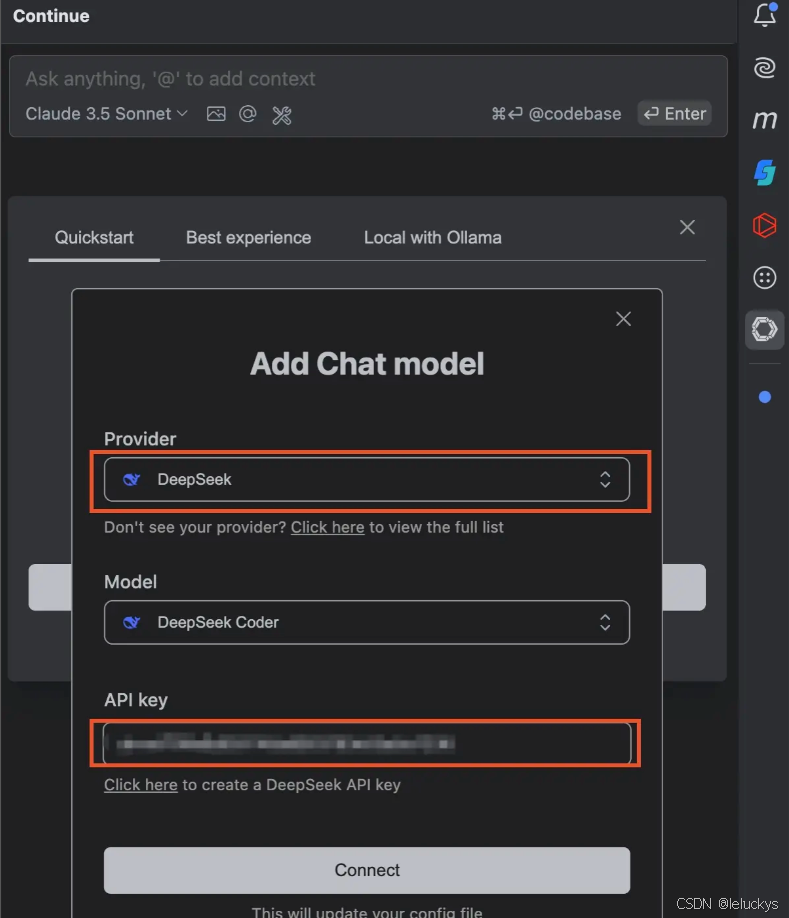
Task: Open the Claude 3.5 Sonnet model selector
Action: [x=107, y=114]
